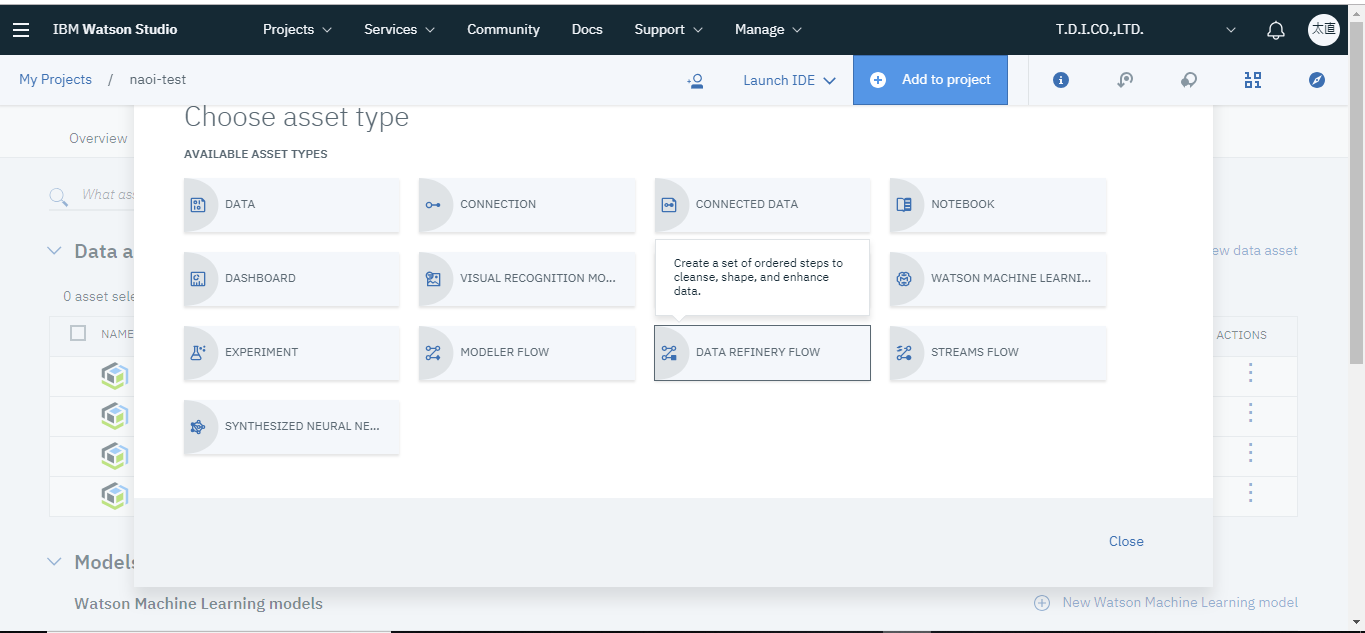The image size is (1365, 633).
Task: Open the Community menu item
Action: pos(503,29)
